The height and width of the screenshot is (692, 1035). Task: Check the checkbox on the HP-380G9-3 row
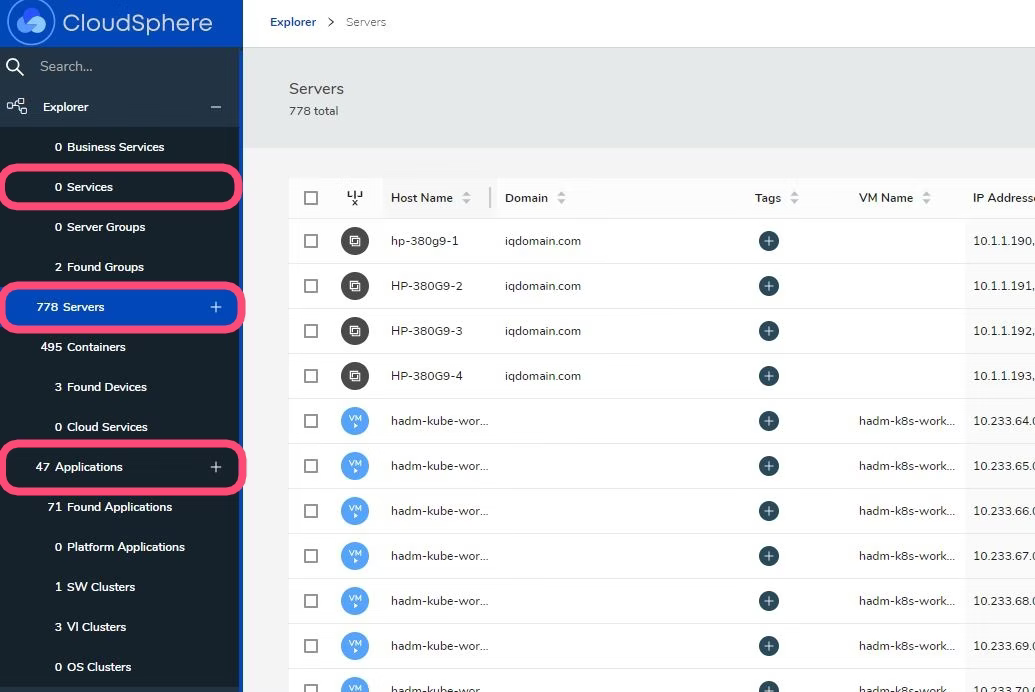pyautogui.click(x=311, y=330)
